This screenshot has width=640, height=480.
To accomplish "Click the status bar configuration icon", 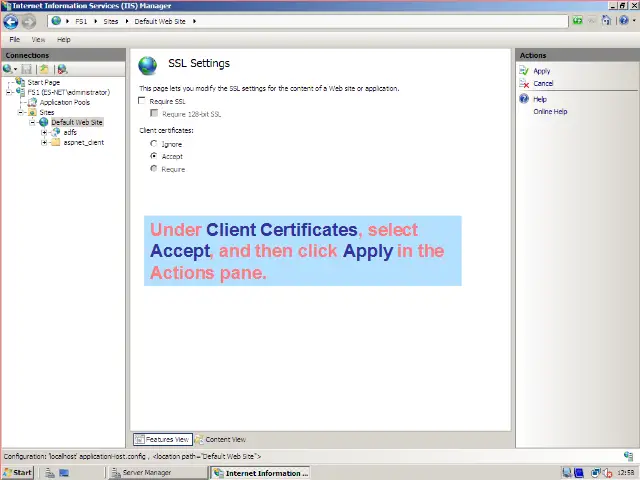I will point(628,456).
